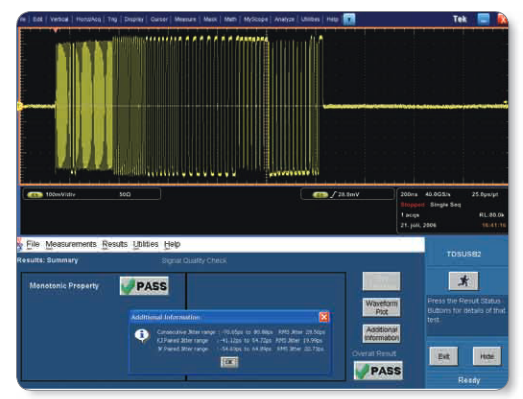Click the info icon in Additional Information dialog
The image size is (523, 399).
(x=142, y=335)
